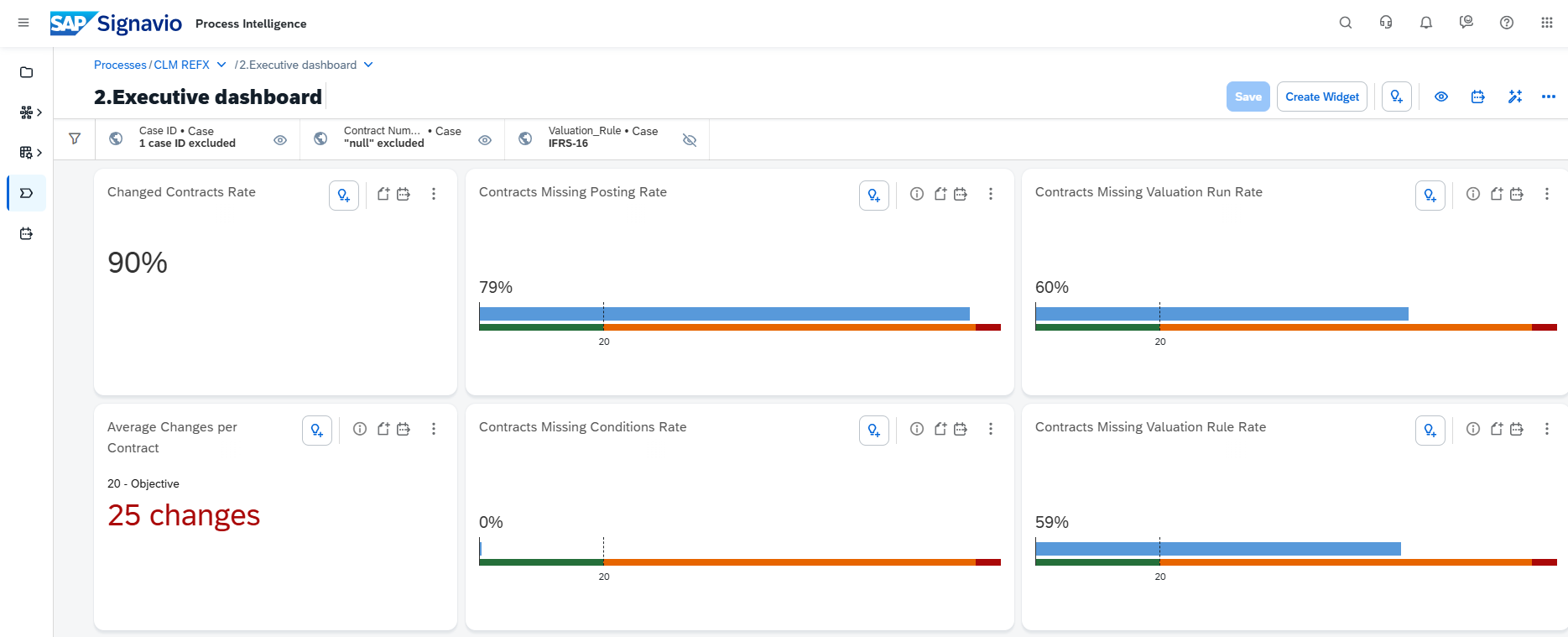Click the notifications bell icon
Screen dimensions: 1568x637
click(1426, 23)
